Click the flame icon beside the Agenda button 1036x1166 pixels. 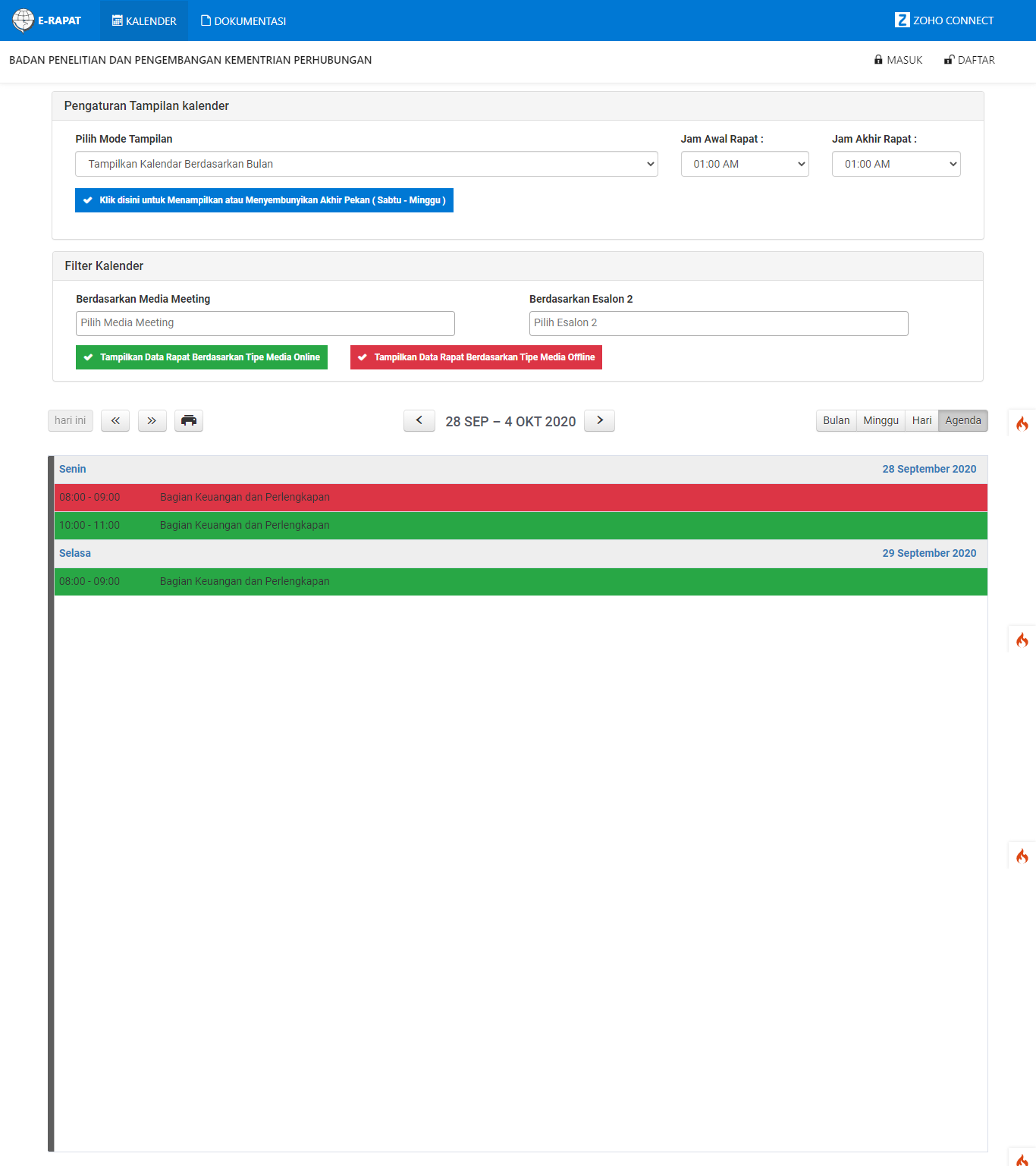coord(1022,423)
